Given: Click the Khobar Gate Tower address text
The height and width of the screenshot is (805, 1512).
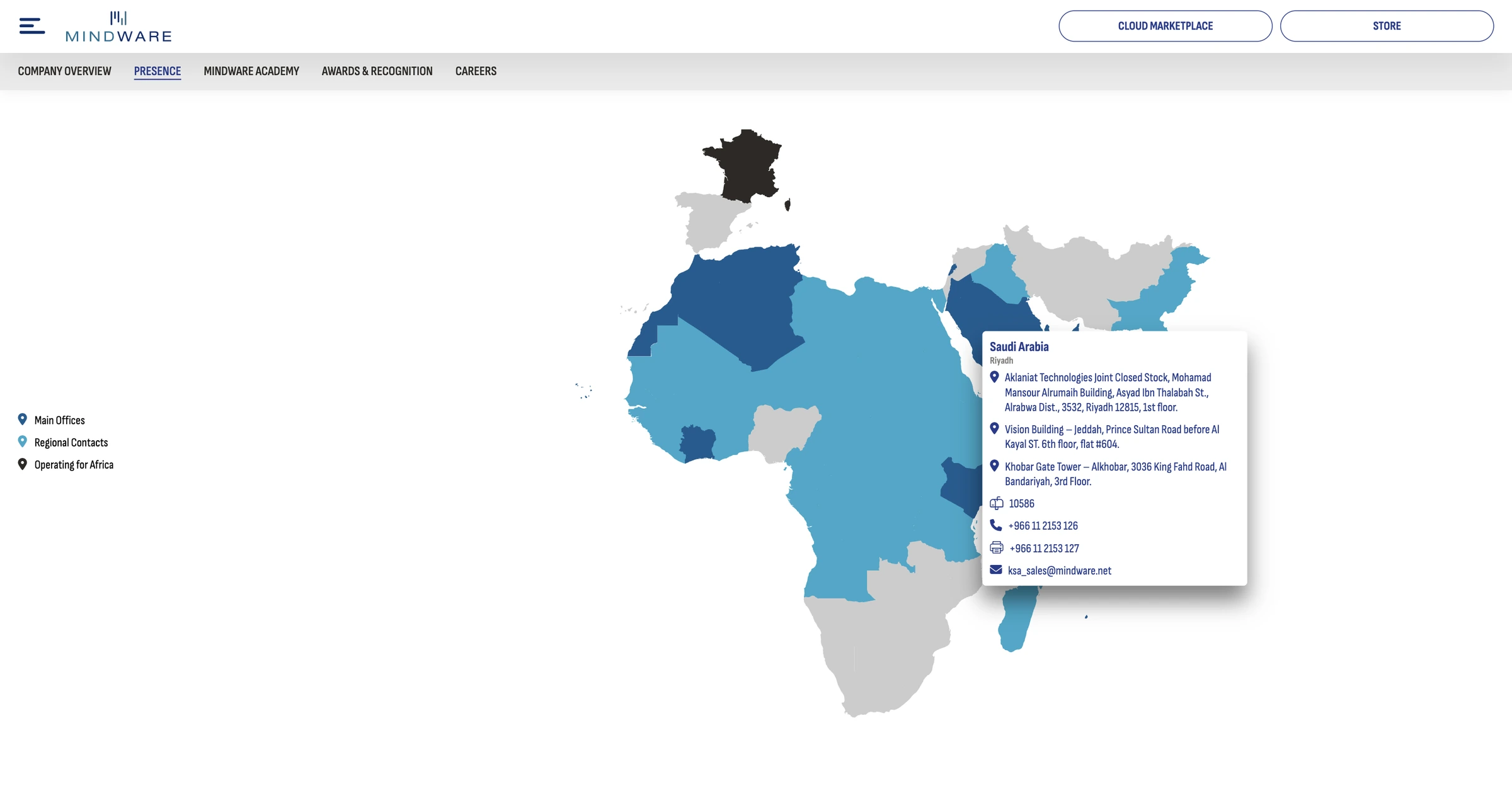Looking at the screenshot, I should [1116, 474].
